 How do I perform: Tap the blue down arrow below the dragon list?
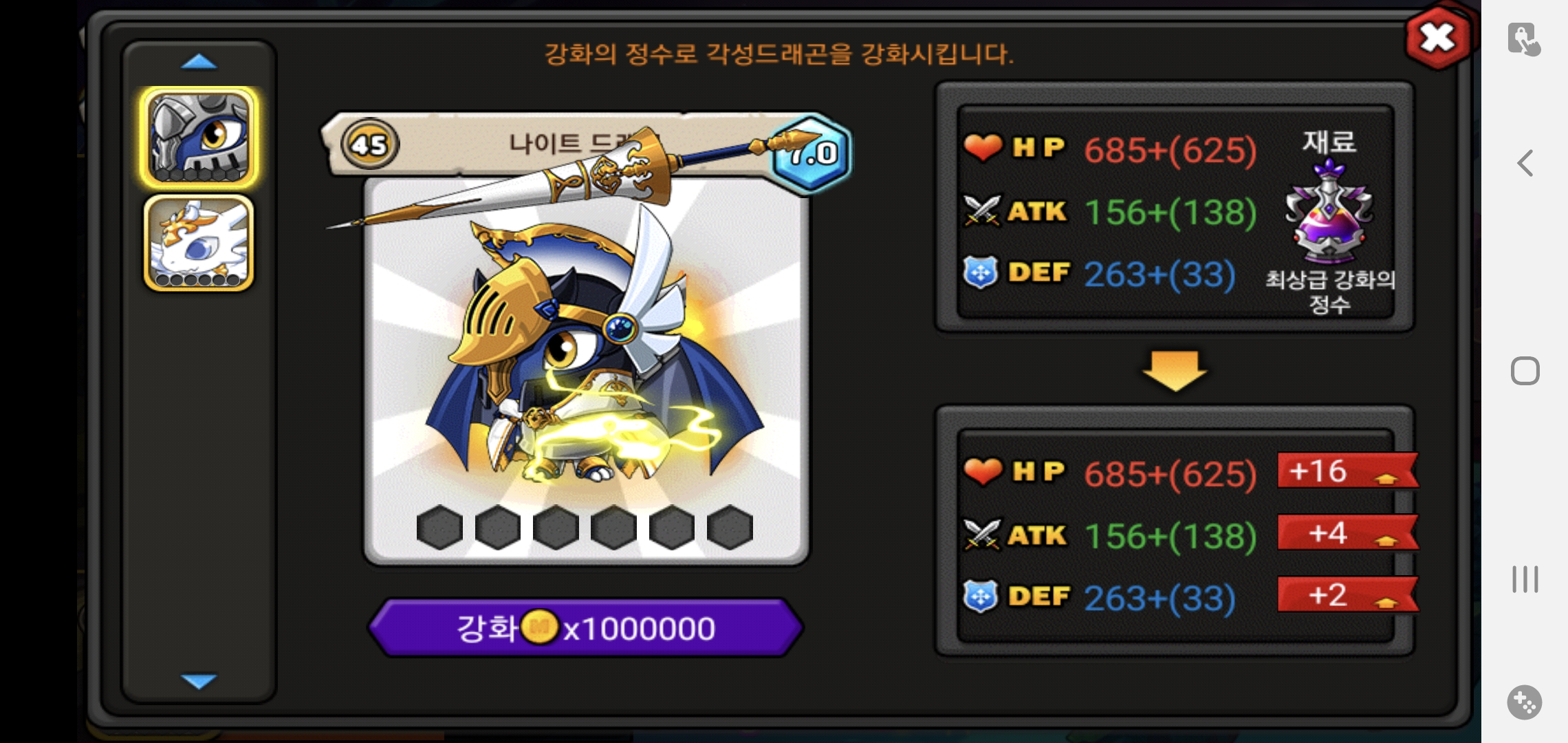pos(199,681)
